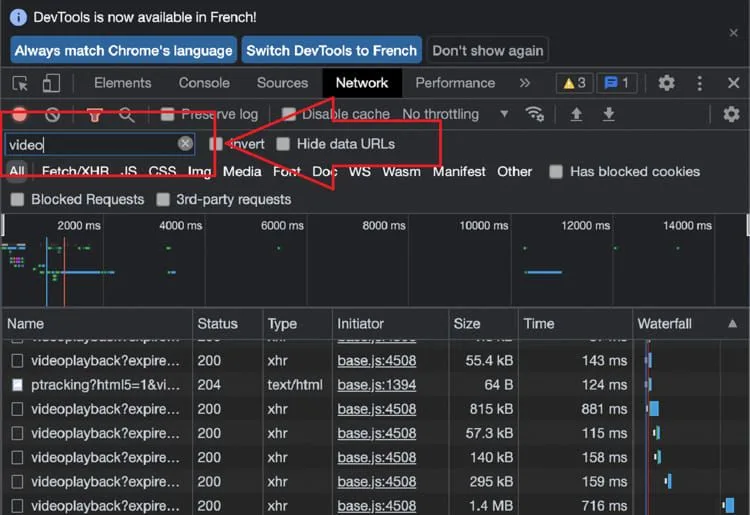Filter requests by Media type

point(242,172)
